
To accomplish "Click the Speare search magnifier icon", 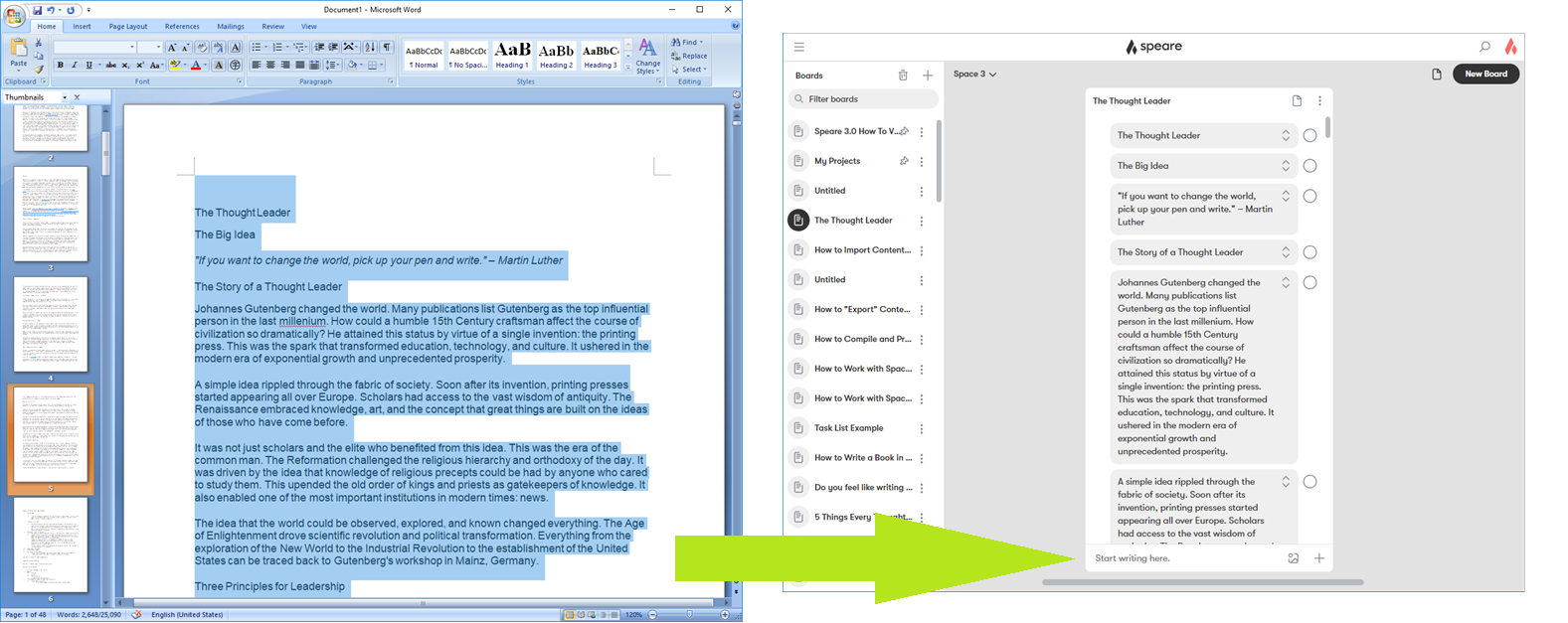I will click(x=1484, y=47).
